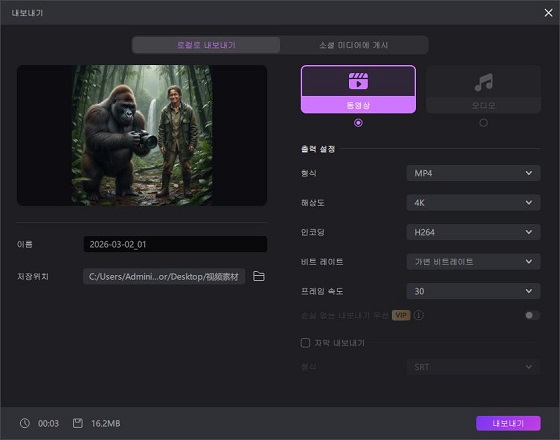Enable the subtitle export checkbox
This screenshot has width=560, height=440.
tap(305, 343)
